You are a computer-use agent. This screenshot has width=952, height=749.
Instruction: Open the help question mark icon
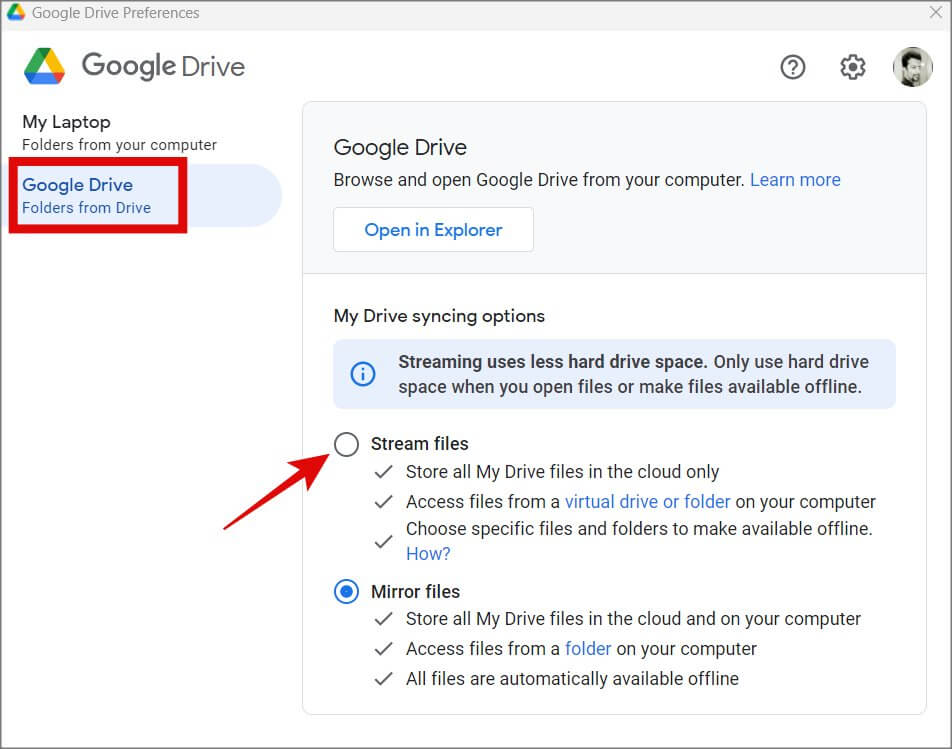(792, 67)
